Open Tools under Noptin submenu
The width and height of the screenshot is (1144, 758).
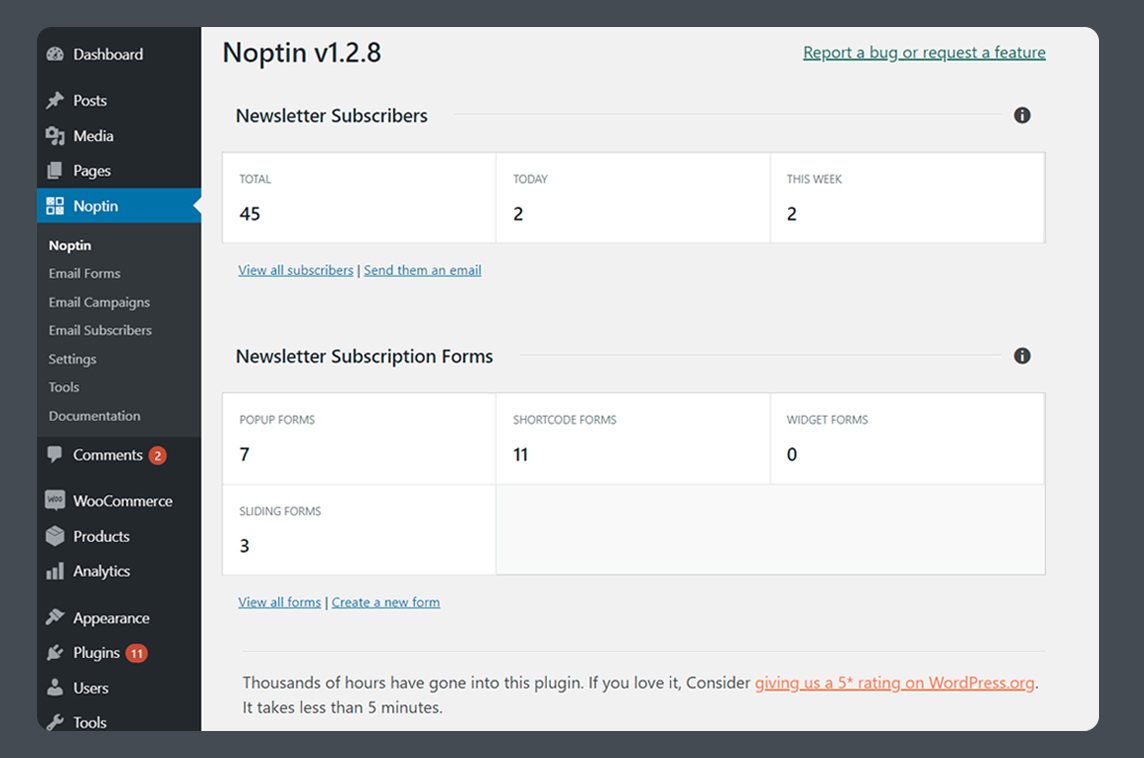pos(64,387)
